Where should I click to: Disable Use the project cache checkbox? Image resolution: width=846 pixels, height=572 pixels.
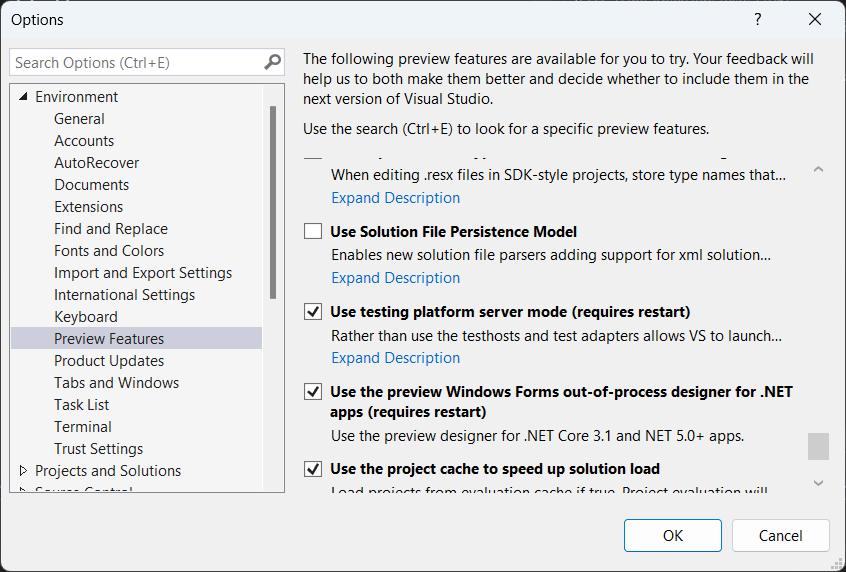(313, 468)
